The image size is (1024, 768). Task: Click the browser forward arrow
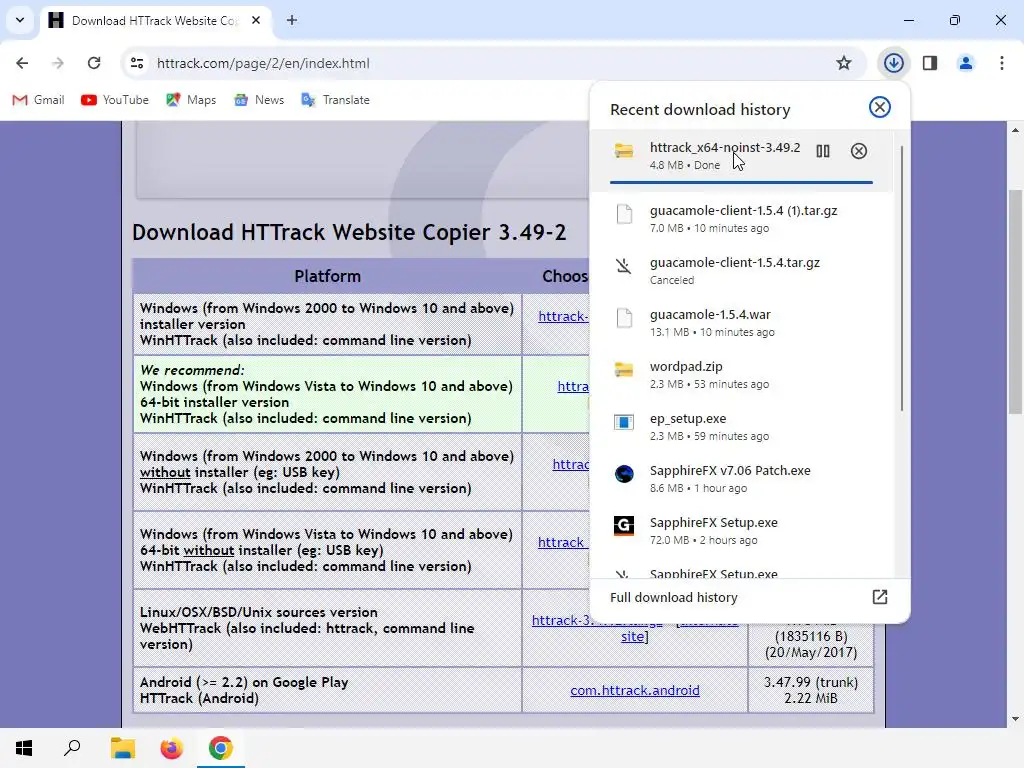click(58, 63)
